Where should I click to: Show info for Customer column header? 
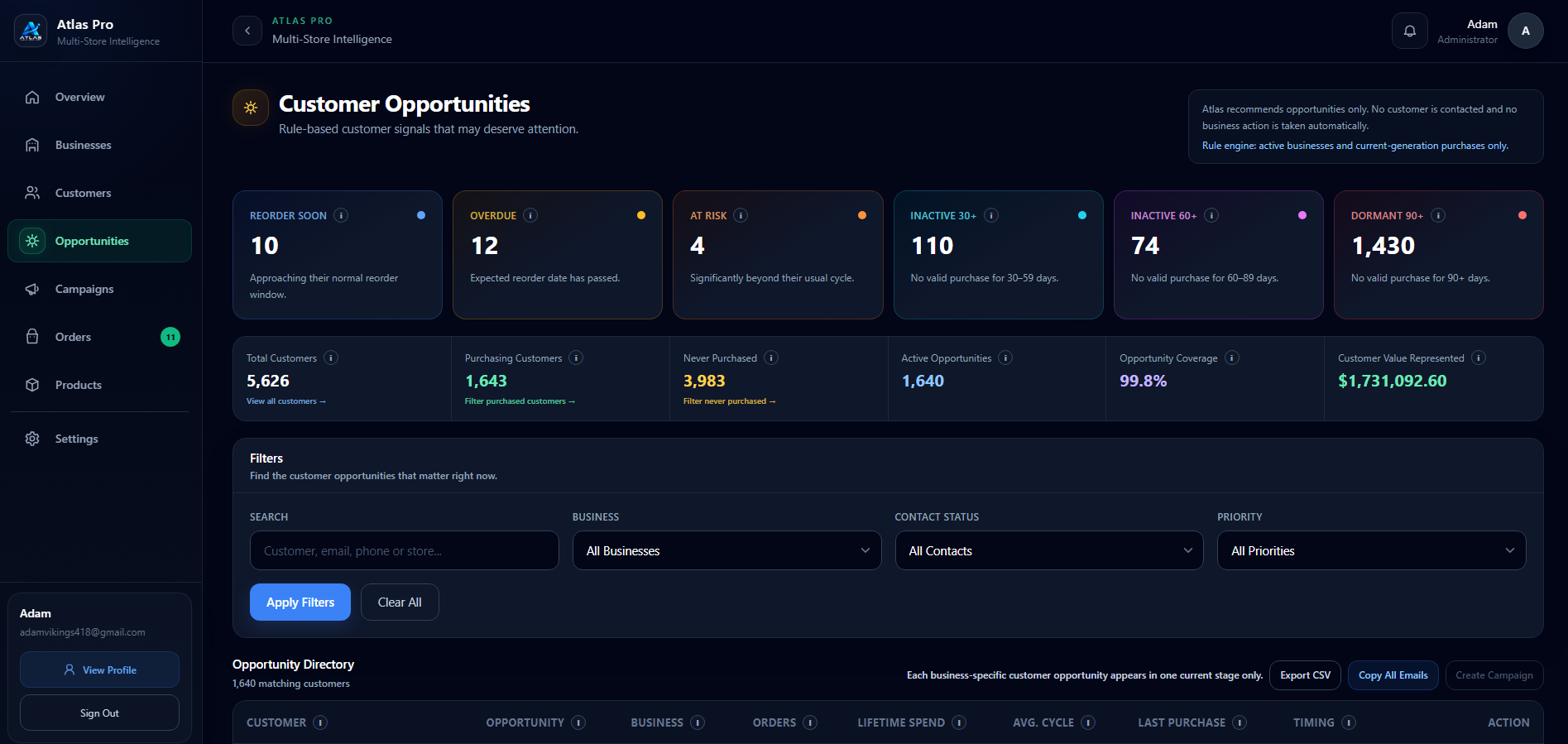tap(320, 722)
